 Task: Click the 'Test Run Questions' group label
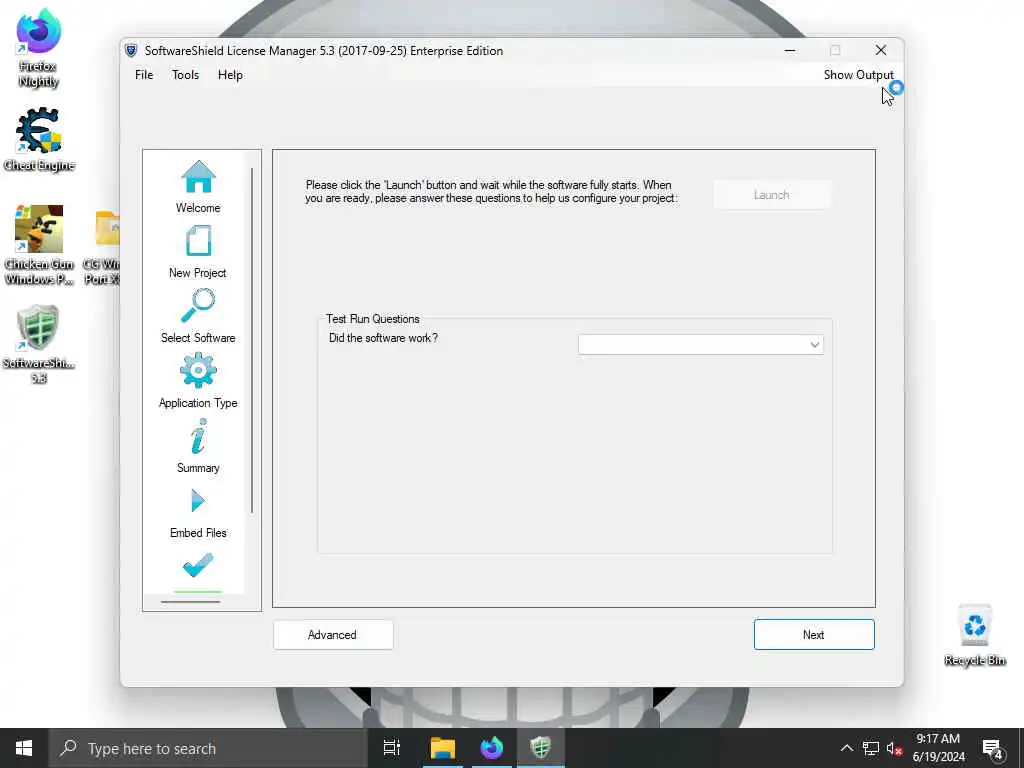coord(372,319)
